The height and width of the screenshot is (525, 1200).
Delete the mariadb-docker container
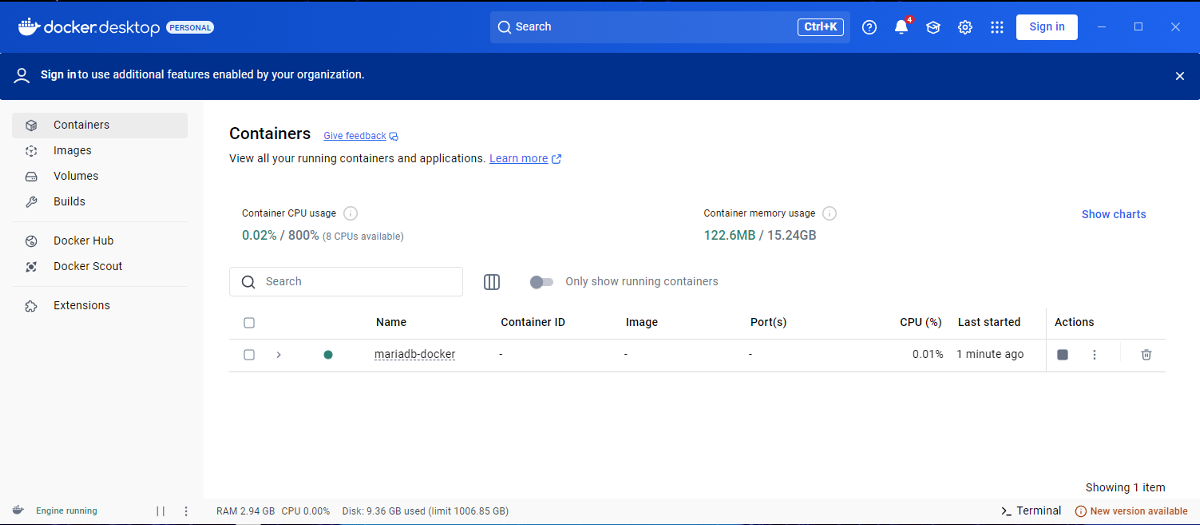click(1146, 355)
